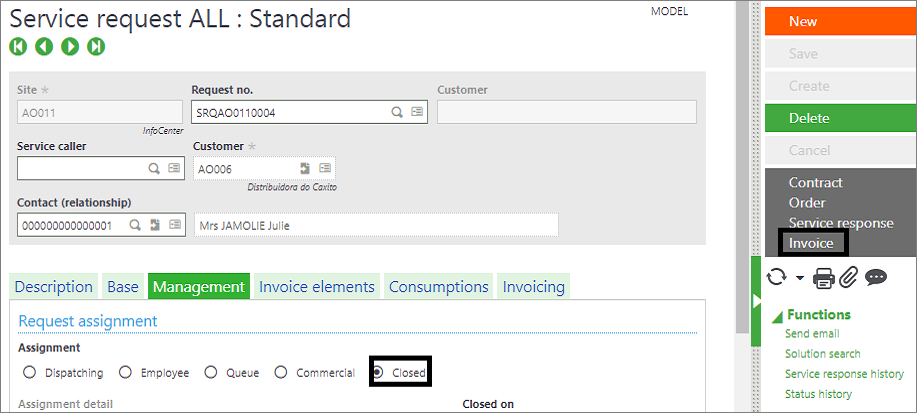917x413 pixels.
Task: Click the Mrs JAMOLIE Julie field
Action: click(x=376, y=225)
